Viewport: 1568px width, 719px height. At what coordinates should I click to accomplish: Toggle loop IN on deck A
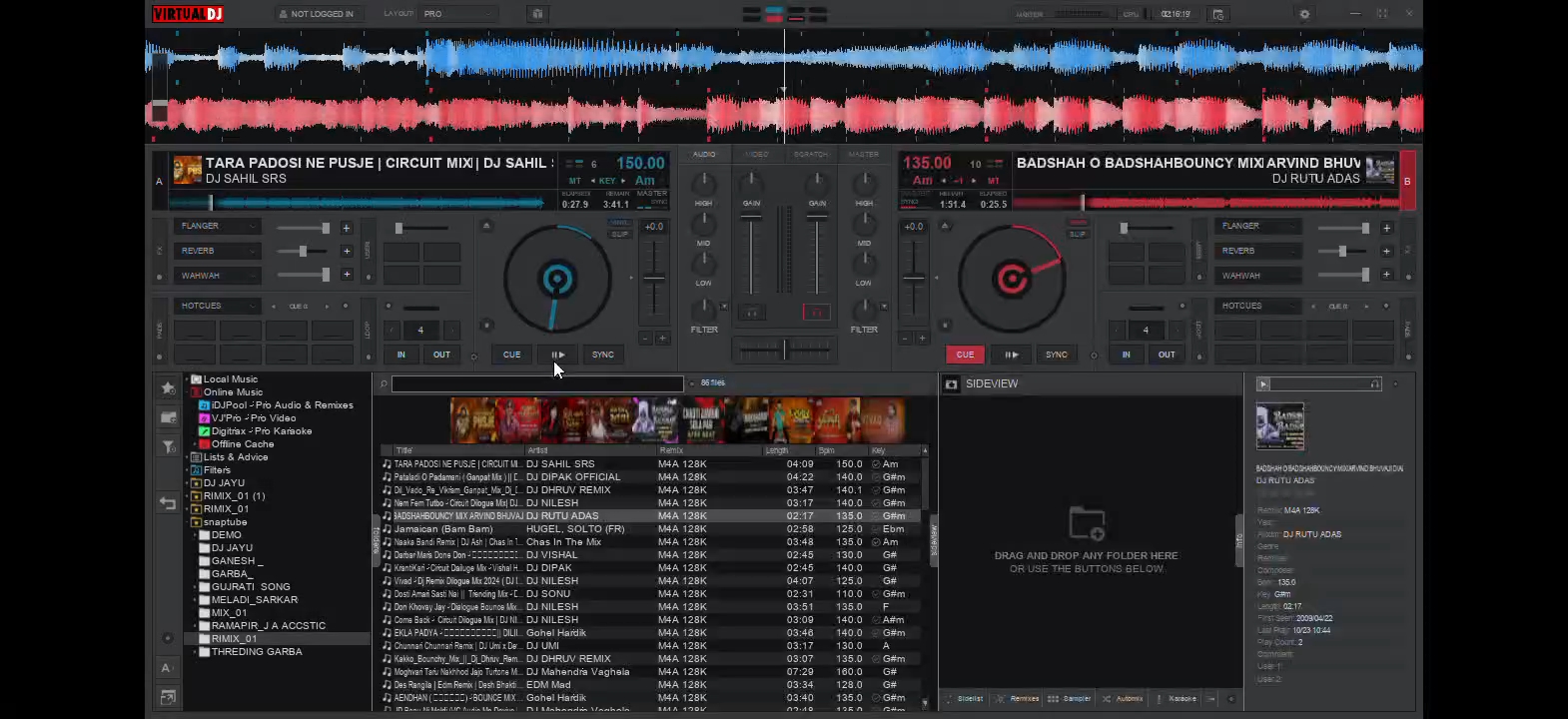tap(401, 355)
